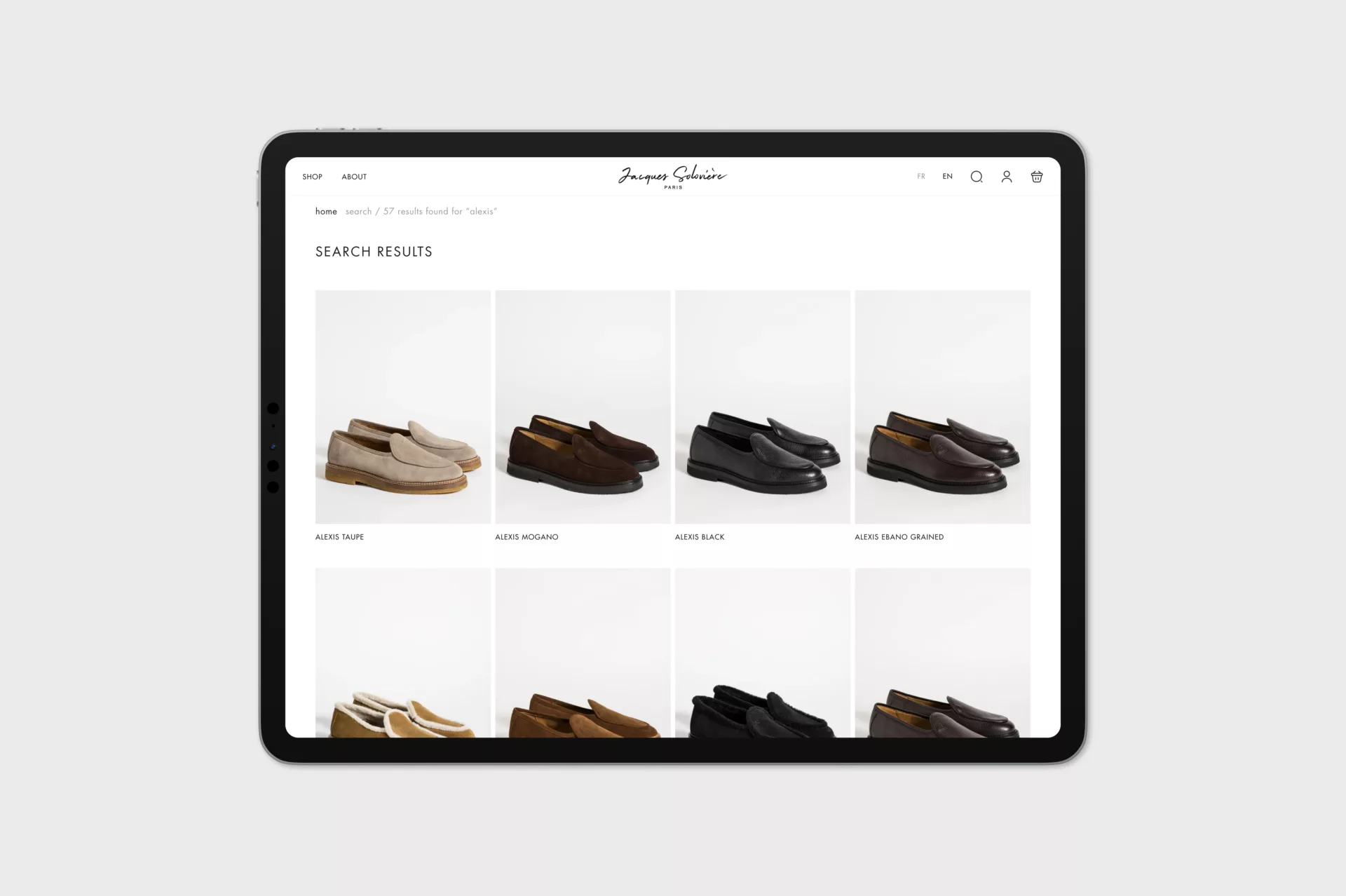Open the shopping basket icon
This screenshot has height=896, width=1346.
point(1037,177)
